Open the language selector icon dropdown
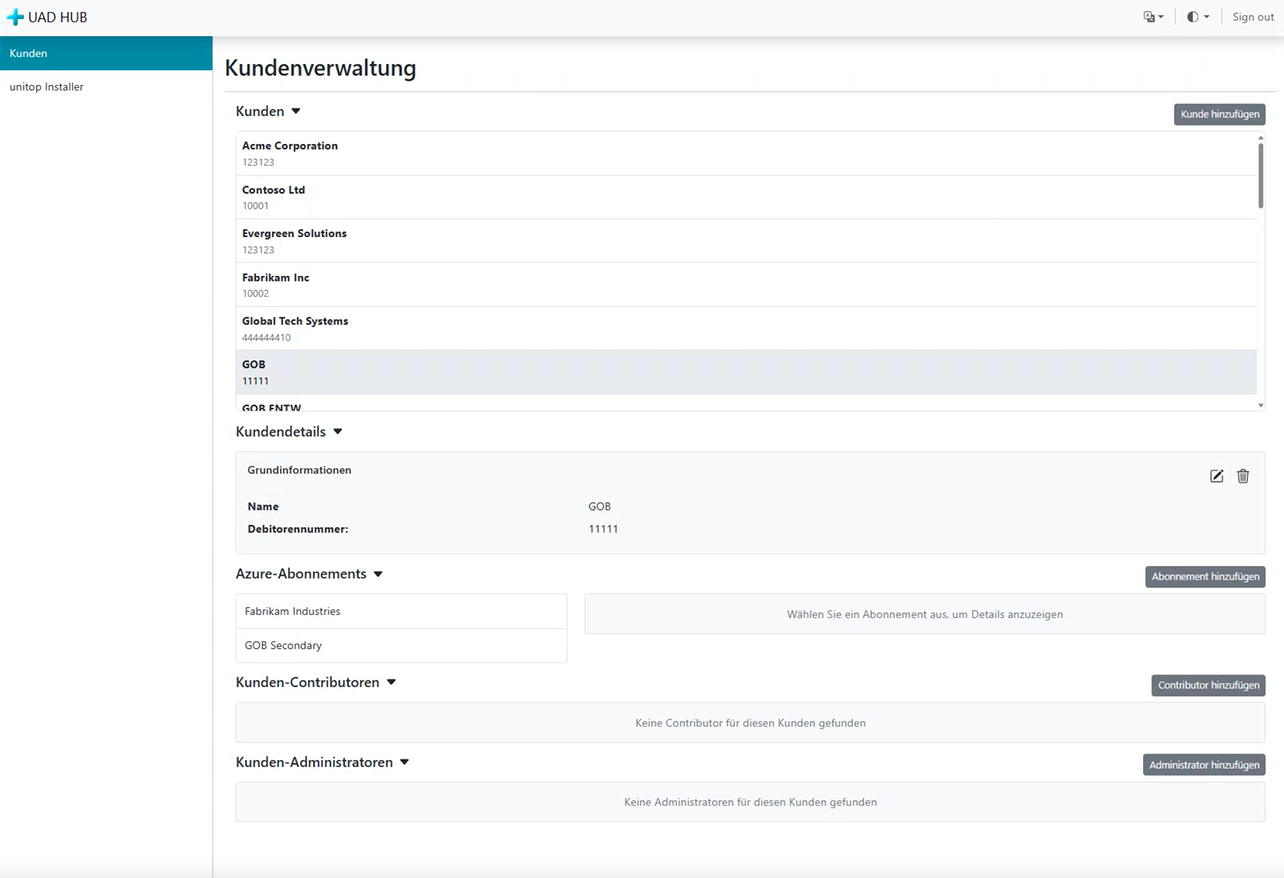Image resolution: width=1284 pixels, height=878 pixels. [x=1153, y=17]
